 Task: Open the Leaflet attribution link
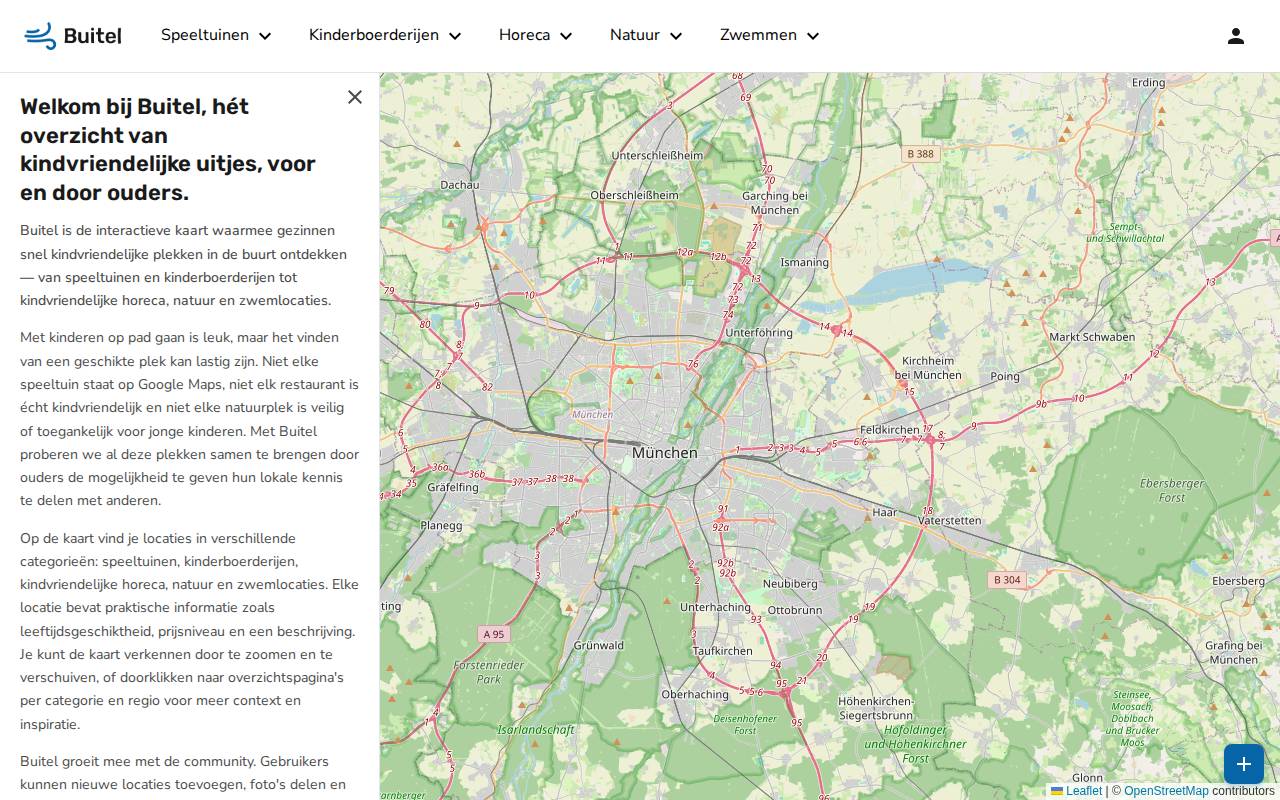click(x=1076, y=791)
